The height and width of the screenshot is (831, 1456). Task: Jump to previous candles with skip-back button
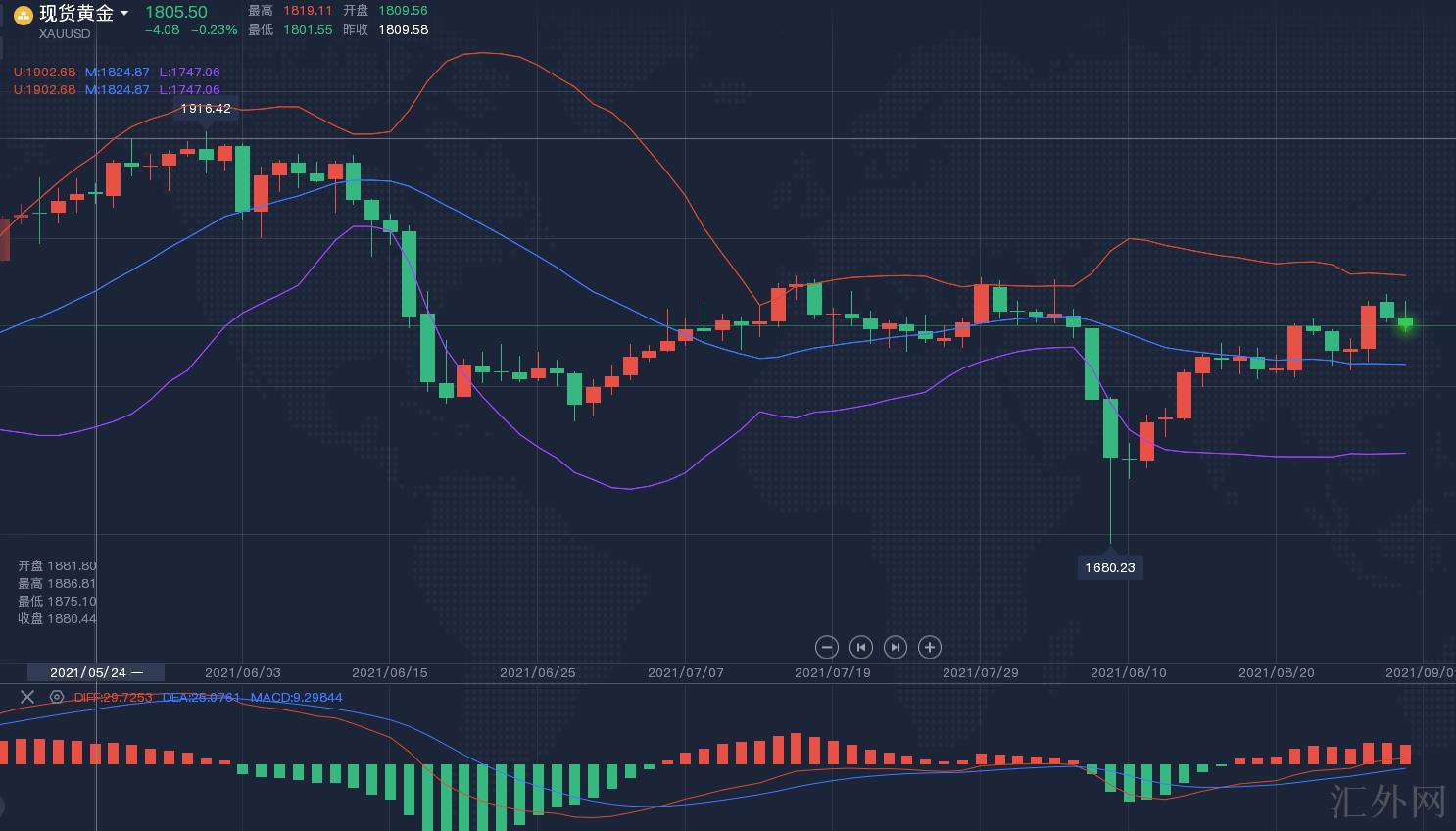[x=861, y=647]
